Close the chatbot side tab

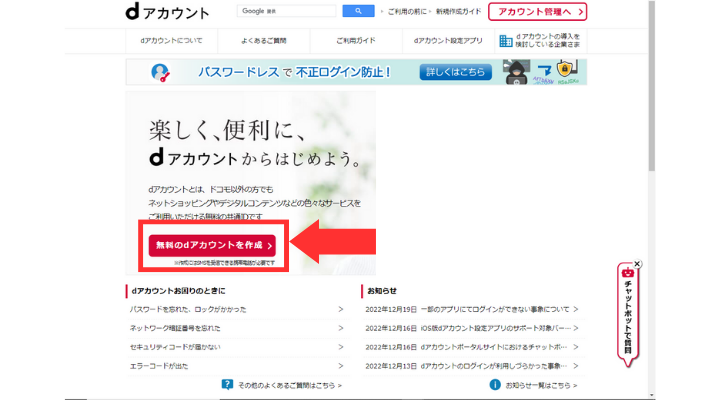tap(637, 264)
